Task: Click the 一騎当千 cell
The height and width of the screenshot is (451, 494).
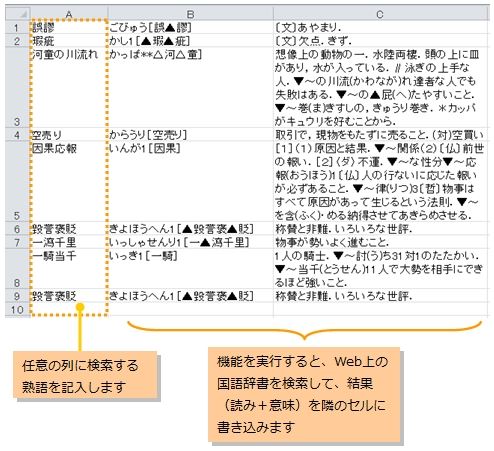Action: [69, 269]
